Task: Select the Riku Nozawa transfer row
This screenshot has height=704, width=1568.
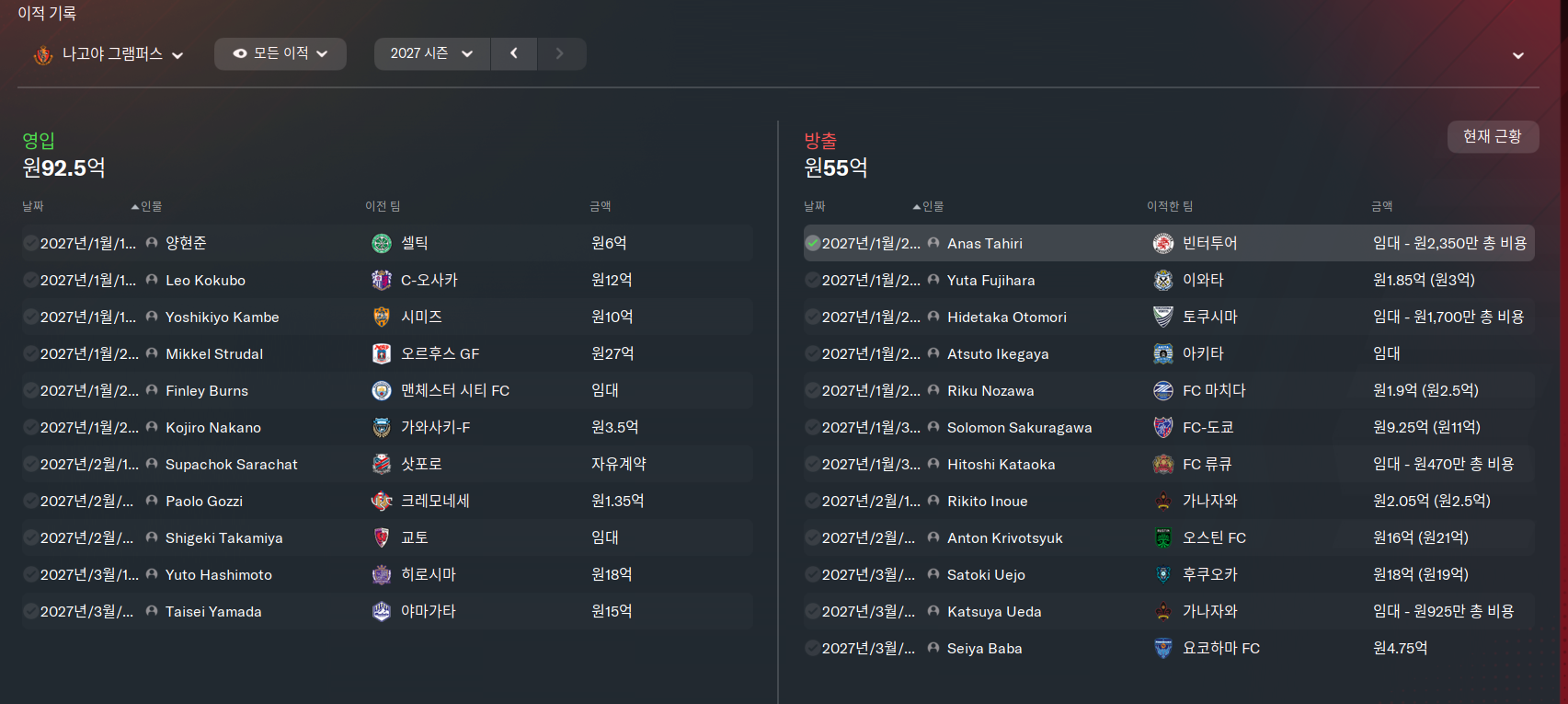Action: pyautogui.click(x=1169, y=390)
